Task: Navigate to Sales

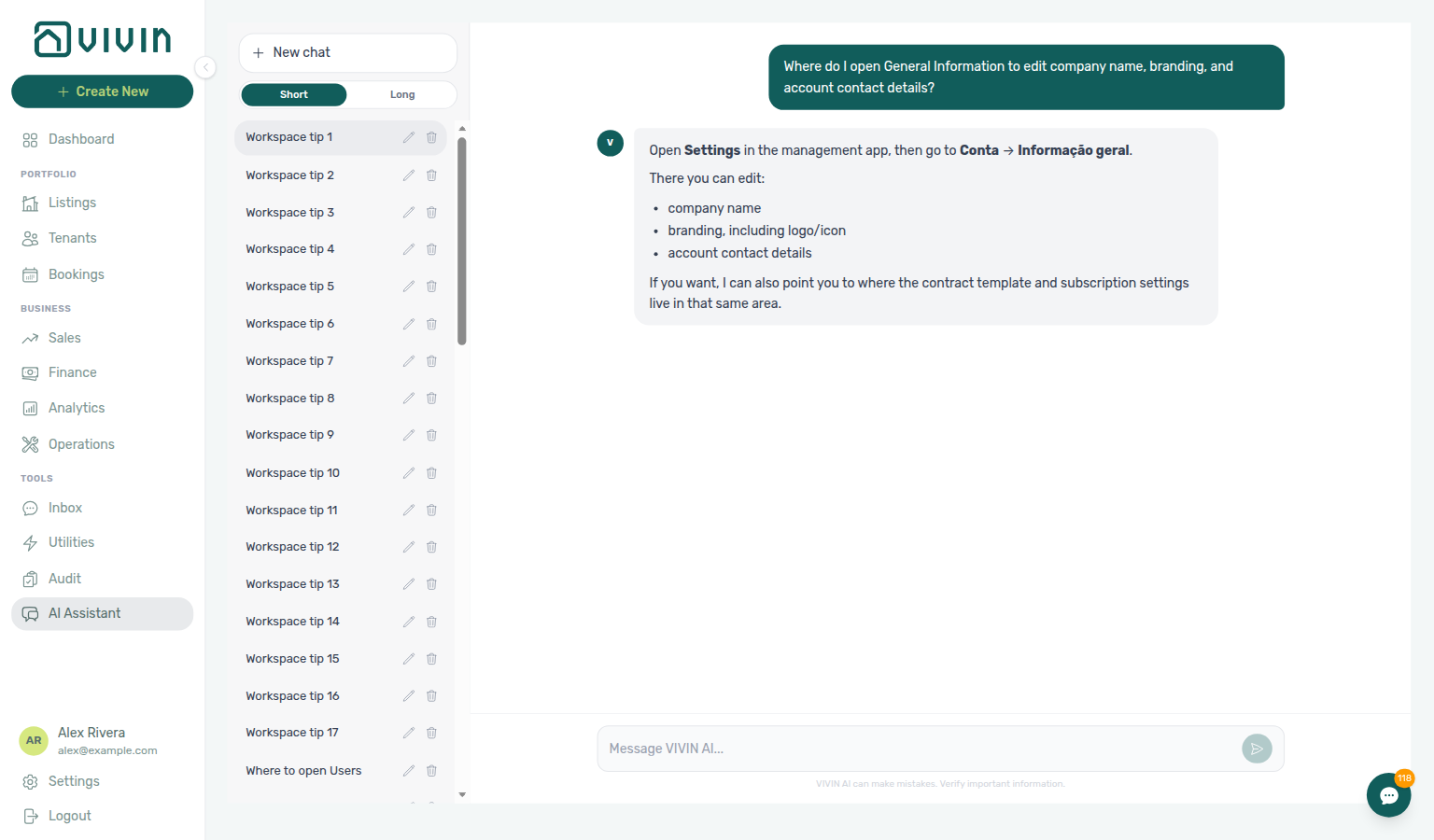Action: coord(103,338)
